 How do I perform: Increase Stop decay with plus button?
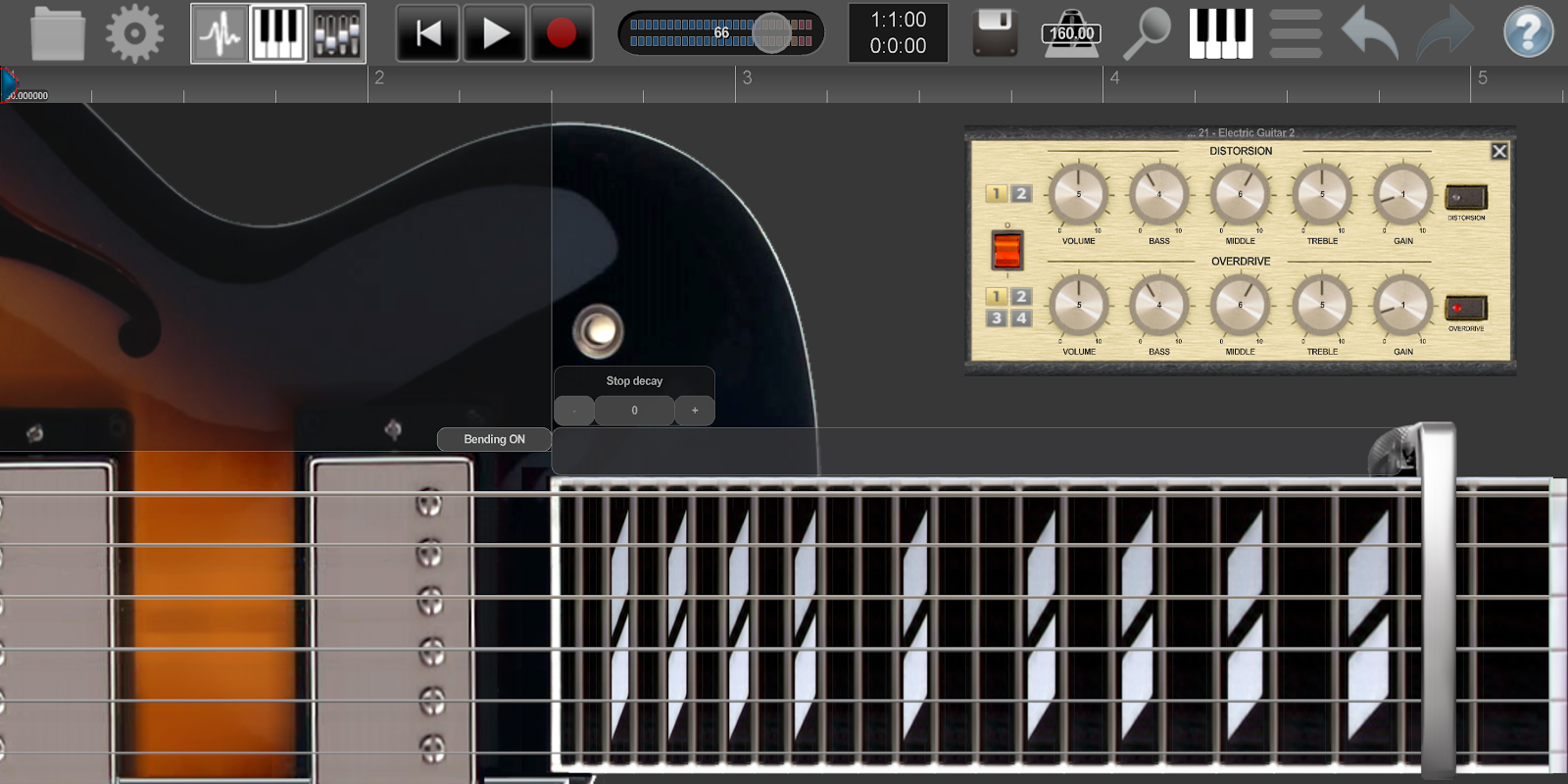pyautogui.click(x=695, y=411)
